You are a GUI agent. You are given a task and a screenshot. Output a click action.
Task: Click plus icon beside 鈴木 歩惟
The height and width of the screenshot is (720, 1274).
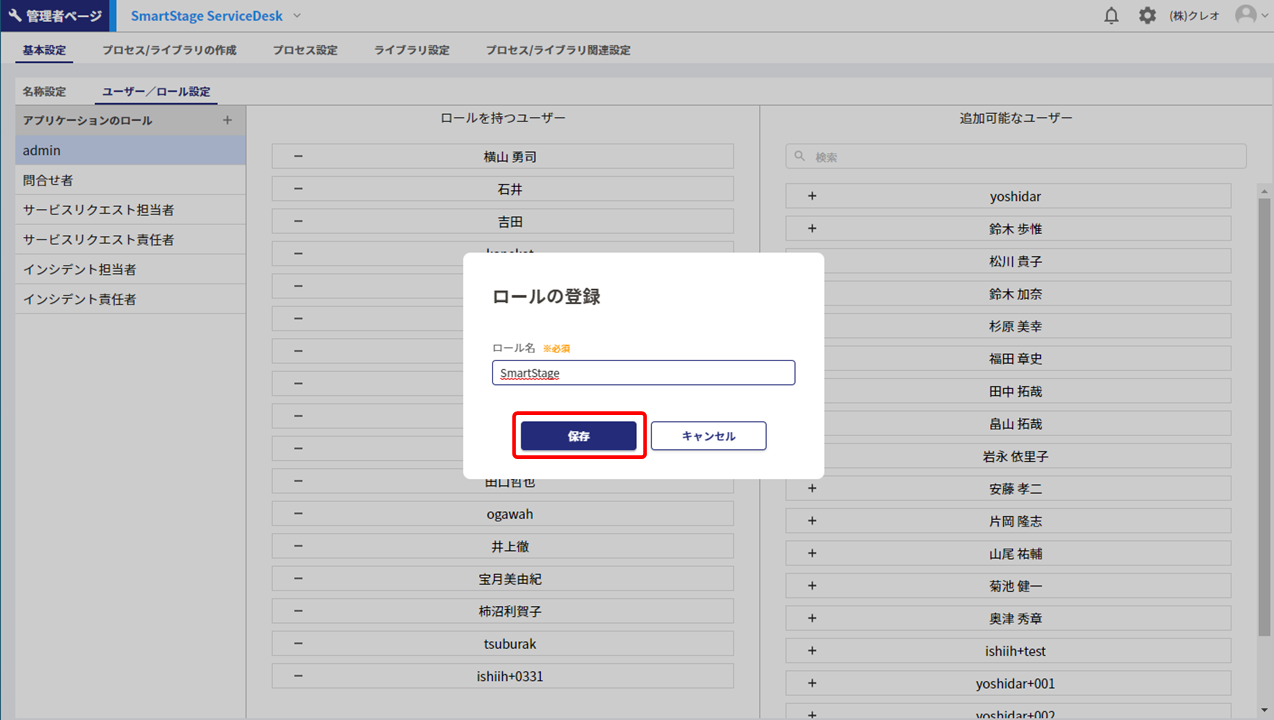(812, 229)
